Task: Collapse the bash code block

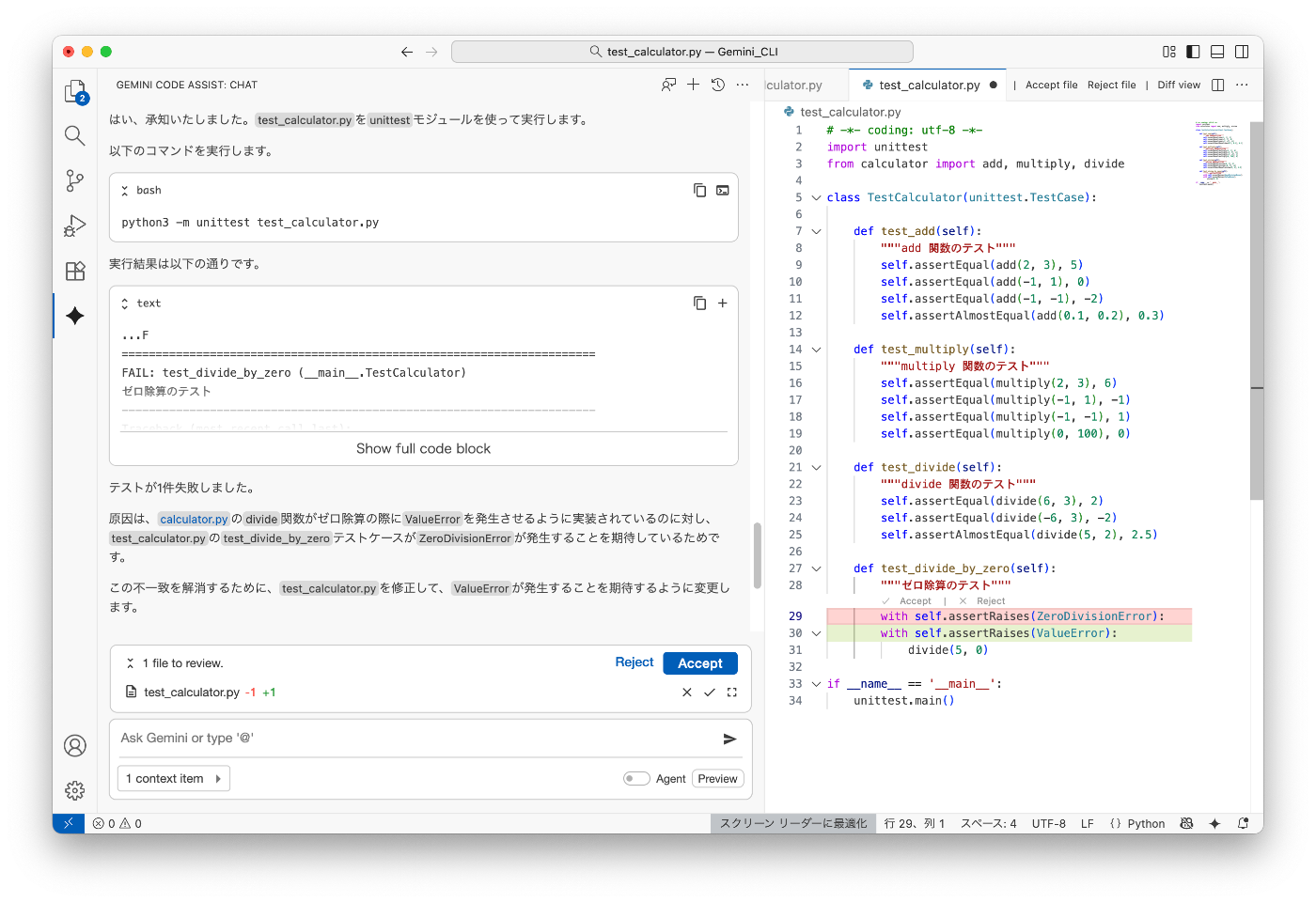Action: [x=125, y=191]
